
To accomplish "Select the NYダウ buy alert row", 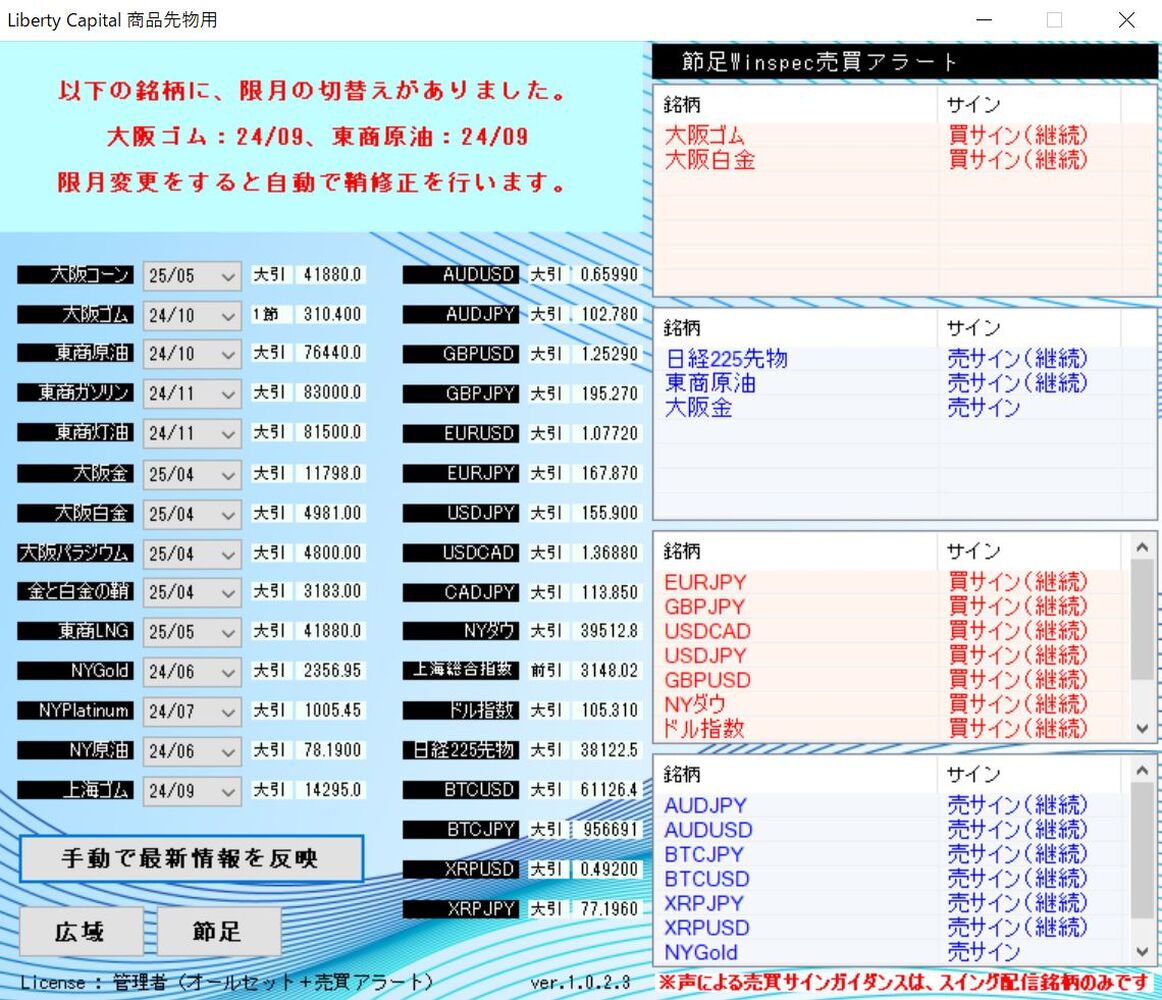I will pyautogui.click(x=893, y=704).
